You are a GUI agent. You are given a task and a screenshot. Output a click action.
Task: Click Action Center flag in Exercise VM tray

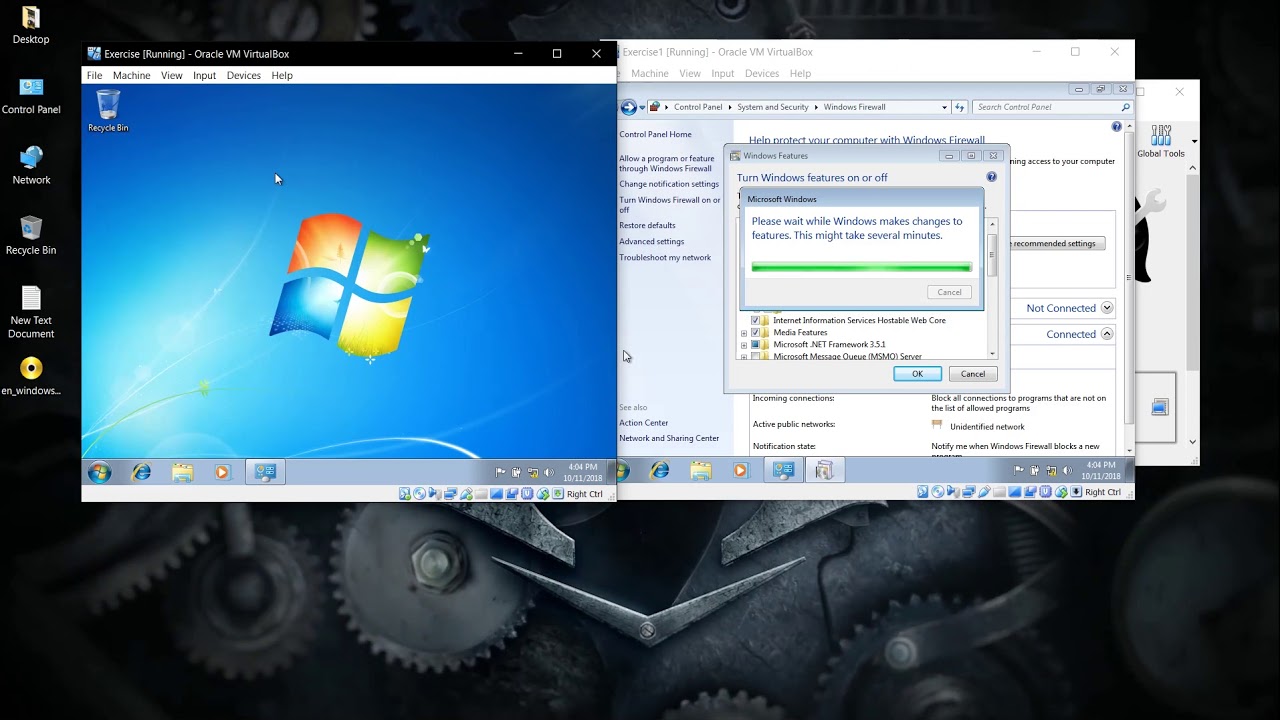(501, 472)
